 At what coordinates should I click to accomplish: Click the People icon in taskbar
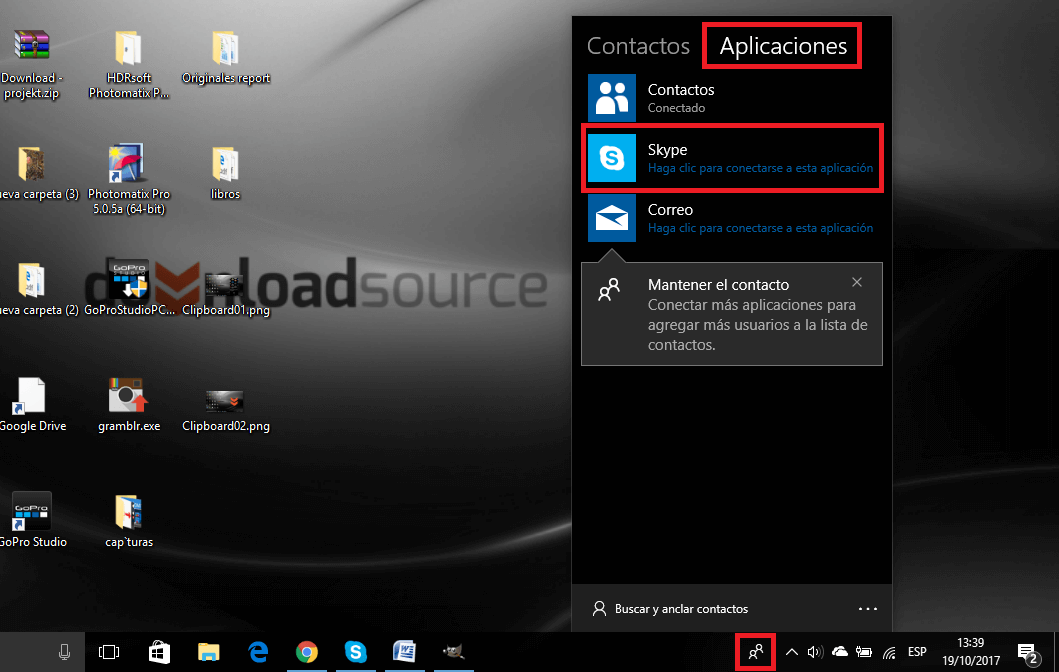click(756, 652)
